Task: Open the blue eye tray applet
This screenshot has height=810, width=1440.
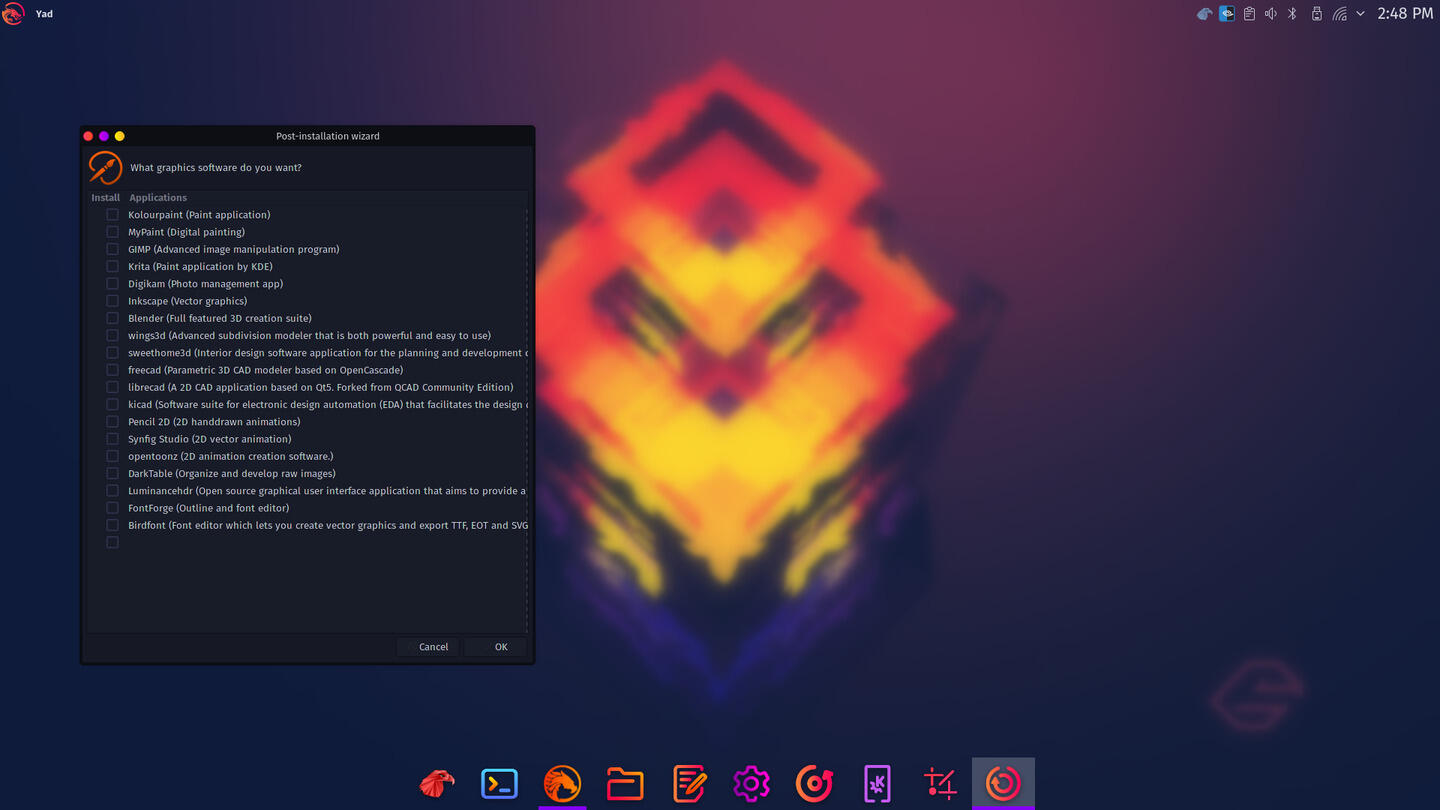Action: tap(1227, 14)
